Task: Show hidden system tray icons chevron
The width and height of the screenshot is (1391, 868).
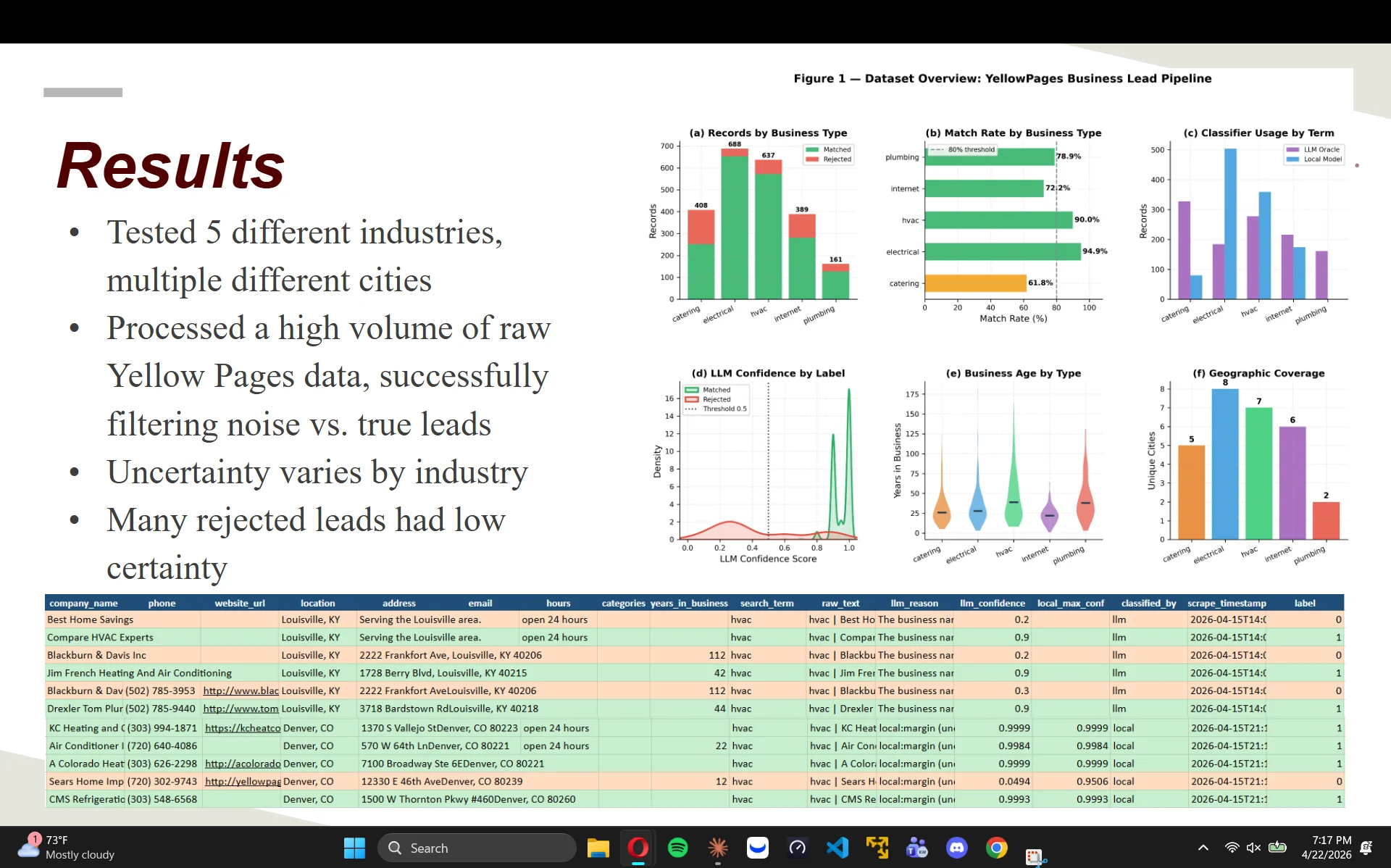Action: (1203, 848)
